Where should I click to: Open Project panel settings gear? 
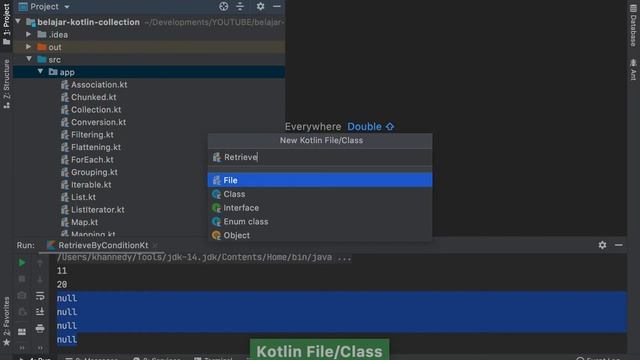(x=260, y=6)
